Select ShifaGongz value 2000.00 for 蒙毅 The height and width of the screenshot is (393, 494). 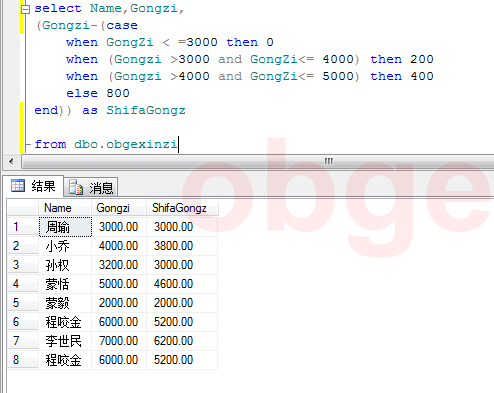tap(182, 303)
